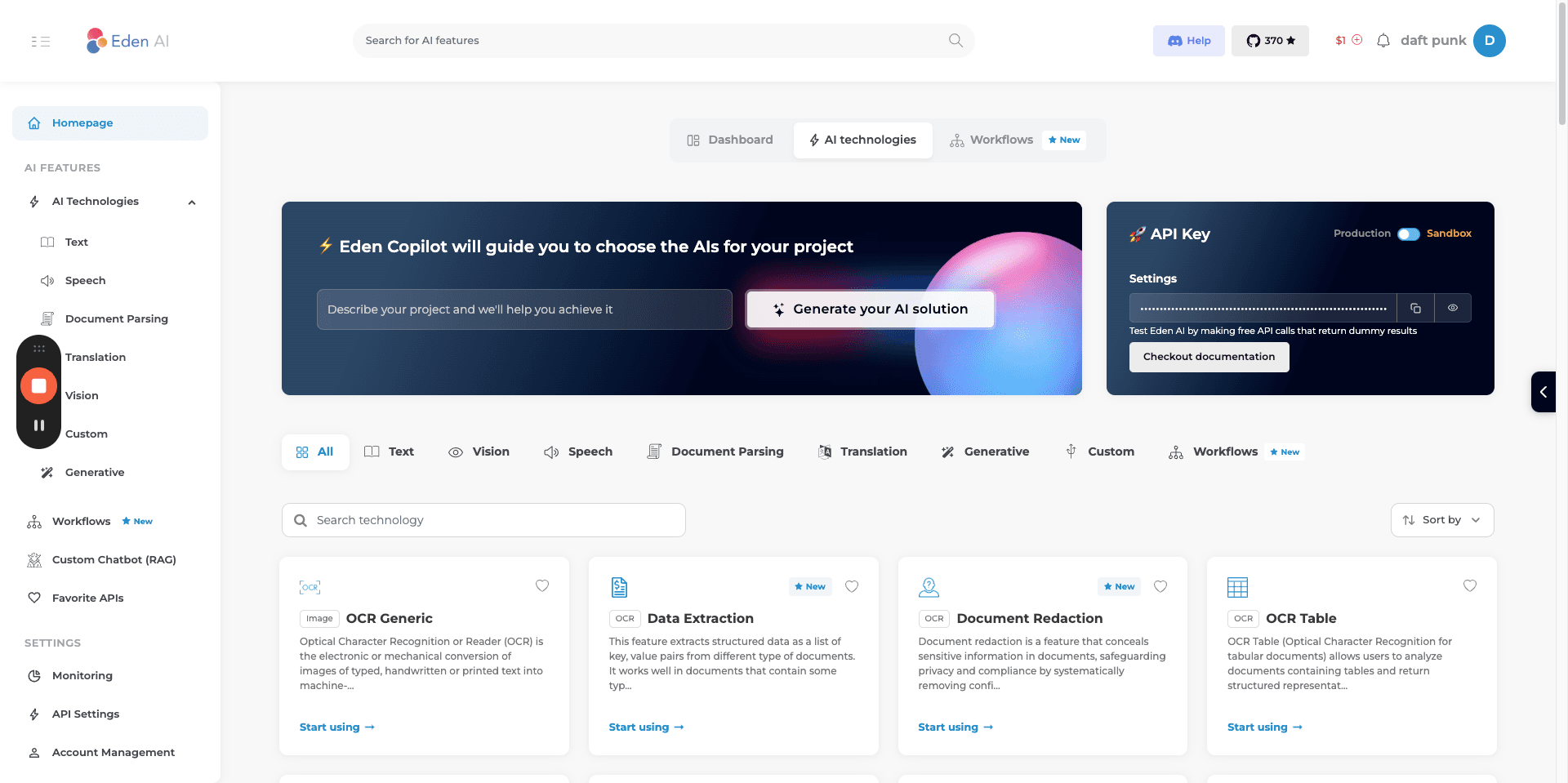The height and width of the screenshot is (783, 1568).
Task: Stop the screen recording
Action: point(38,385)
